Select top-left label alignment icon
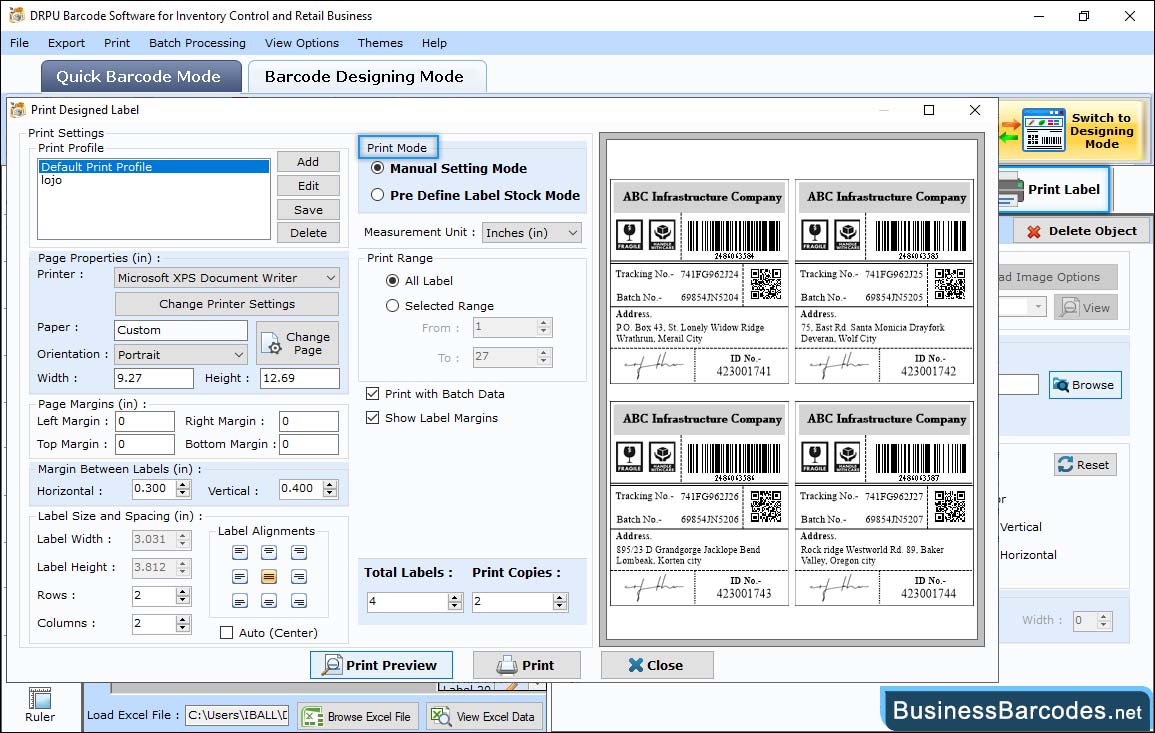This screenshot has height=733, width=1155. (x=240, y=552)
